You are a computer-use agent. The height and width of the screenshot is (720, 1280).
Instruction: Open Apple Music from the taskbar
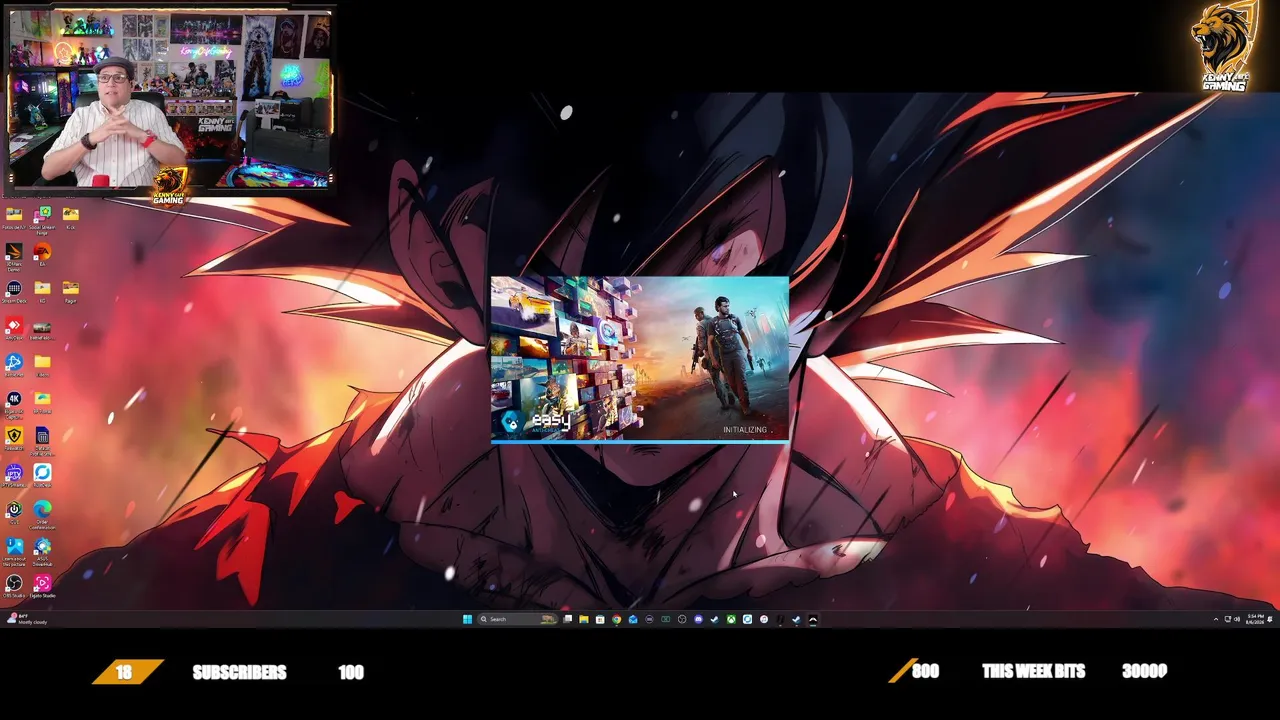(764, 619)
